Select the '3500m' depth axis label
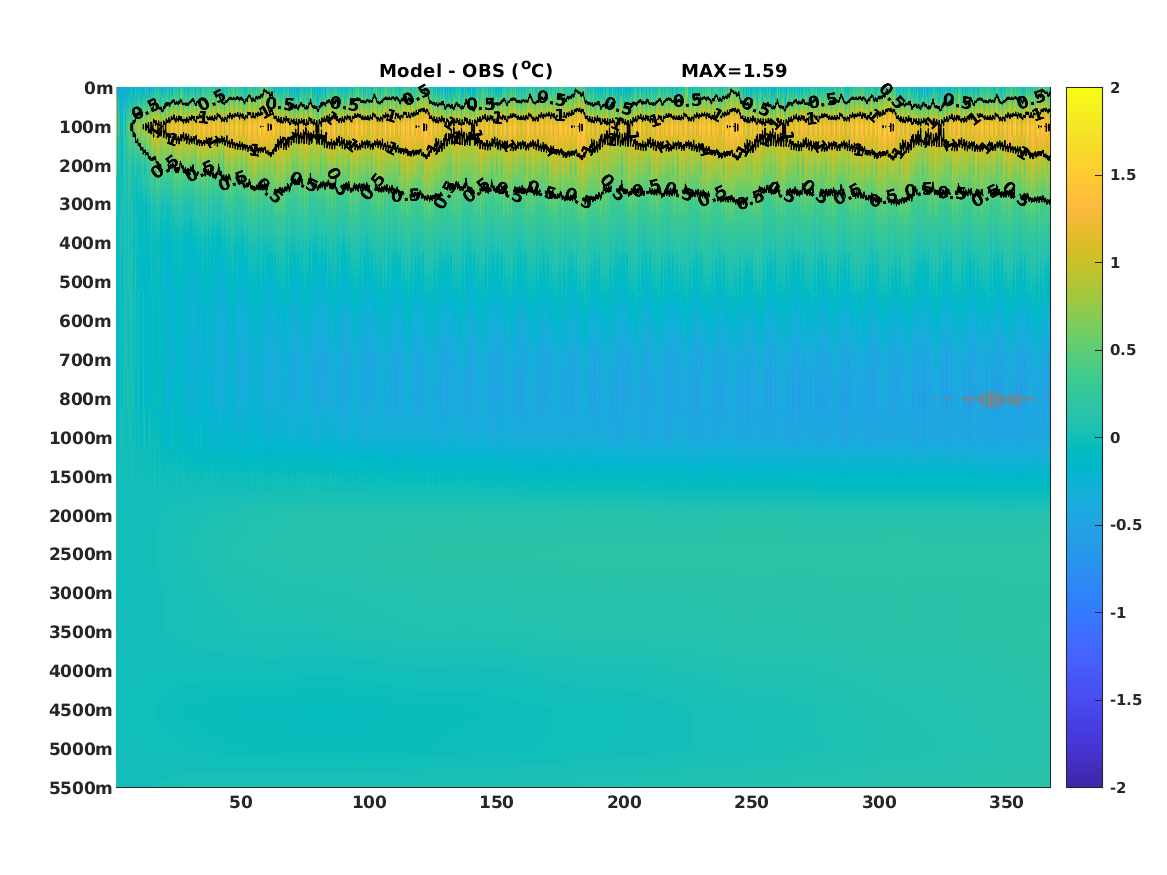The image size is (1167, 875). pyautogui.click(x=81, y=632)
